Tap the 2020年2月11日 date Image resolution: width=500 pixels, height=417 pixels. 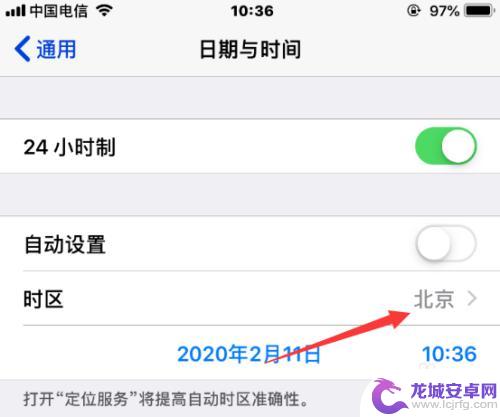point(249,354)
